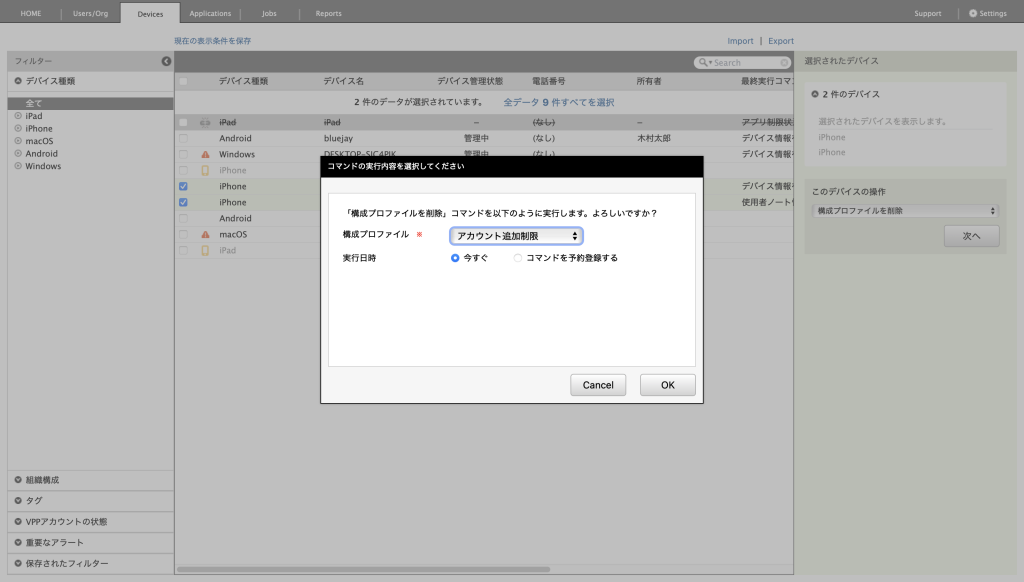This screenshot has height=582, width=1024.
Task: Select コマンドを予約登録する radio option
Action: coord(518,258)
